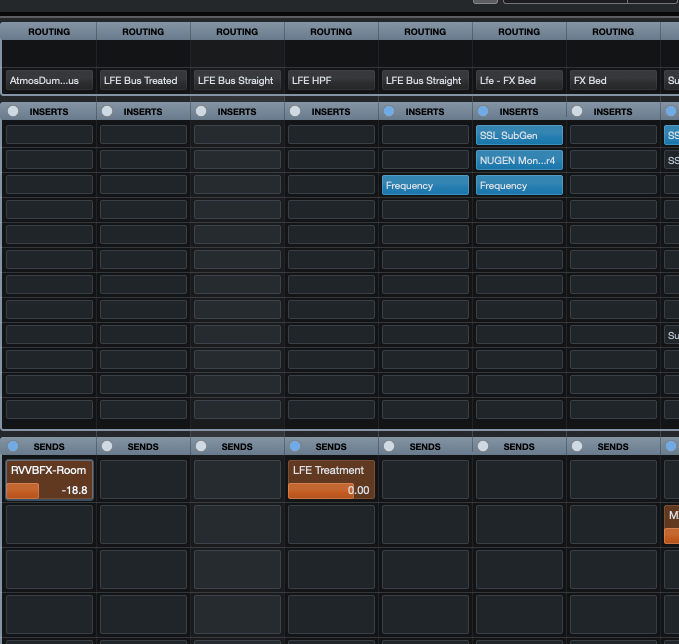Select first empty insert slot on FX Bed channel

pos(613,135)
